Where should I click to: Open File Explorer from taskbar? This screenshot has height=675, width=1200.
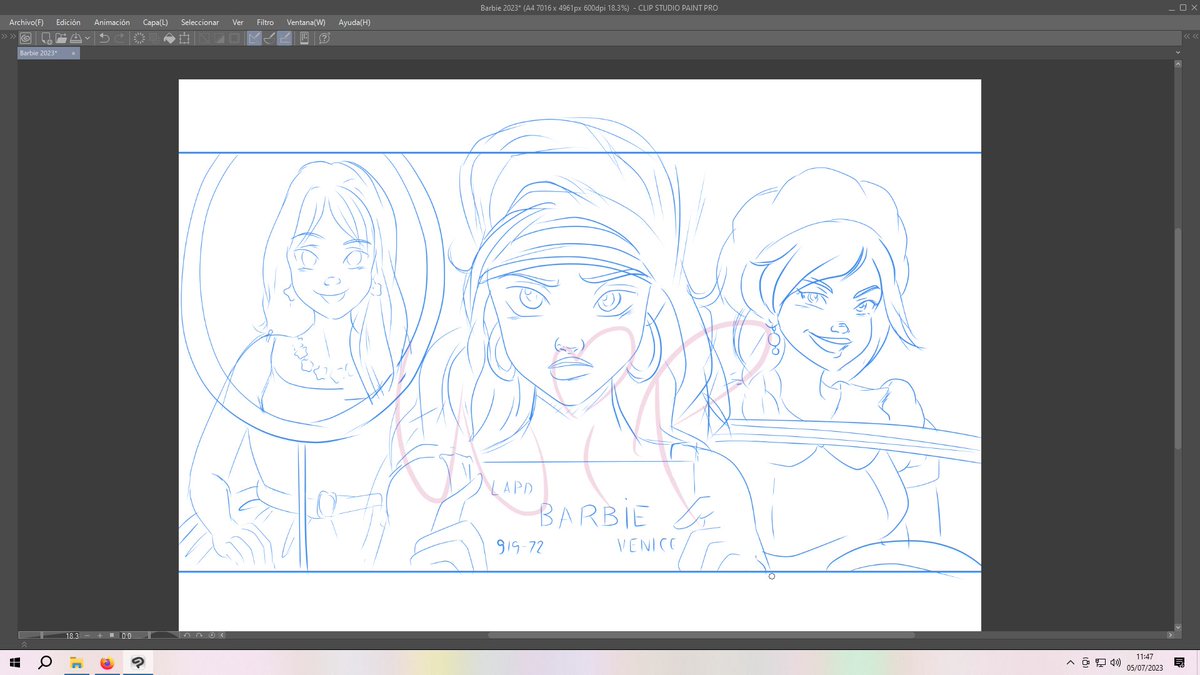[76, 662]
